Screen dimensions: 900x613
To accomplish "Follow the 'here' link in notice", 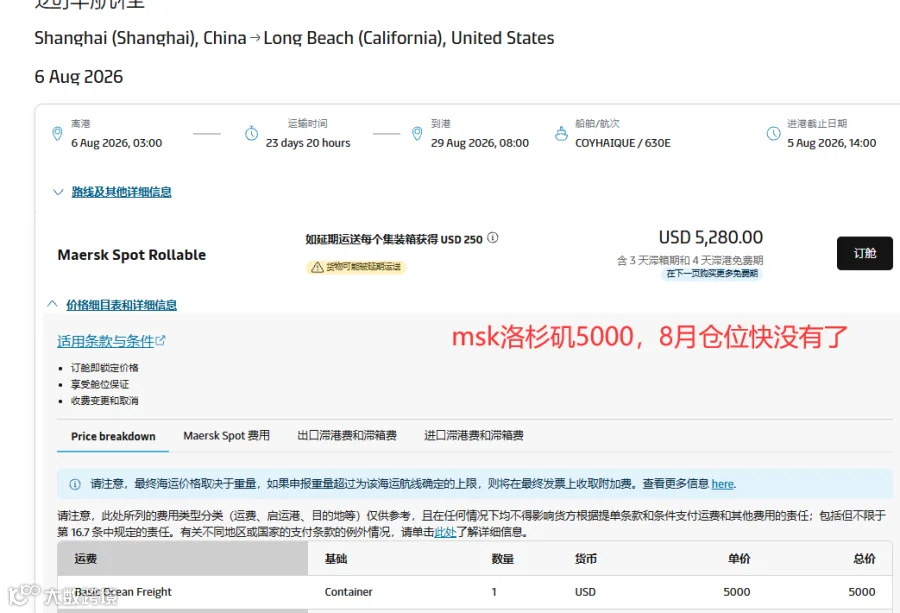I will pos(723,484).
